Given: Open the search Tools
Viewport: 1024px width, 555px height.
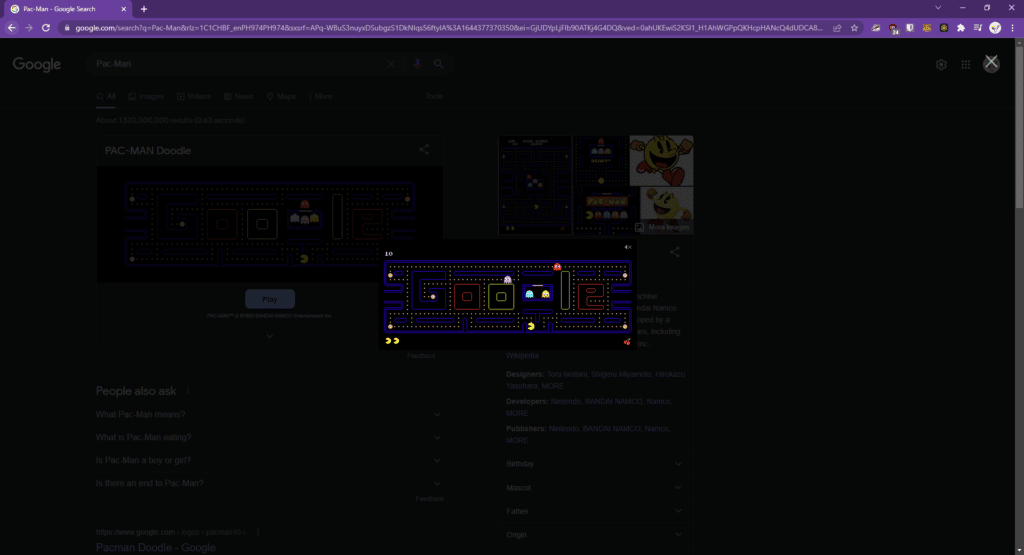Looking at the screenshot, I should [x=434, y=97].
